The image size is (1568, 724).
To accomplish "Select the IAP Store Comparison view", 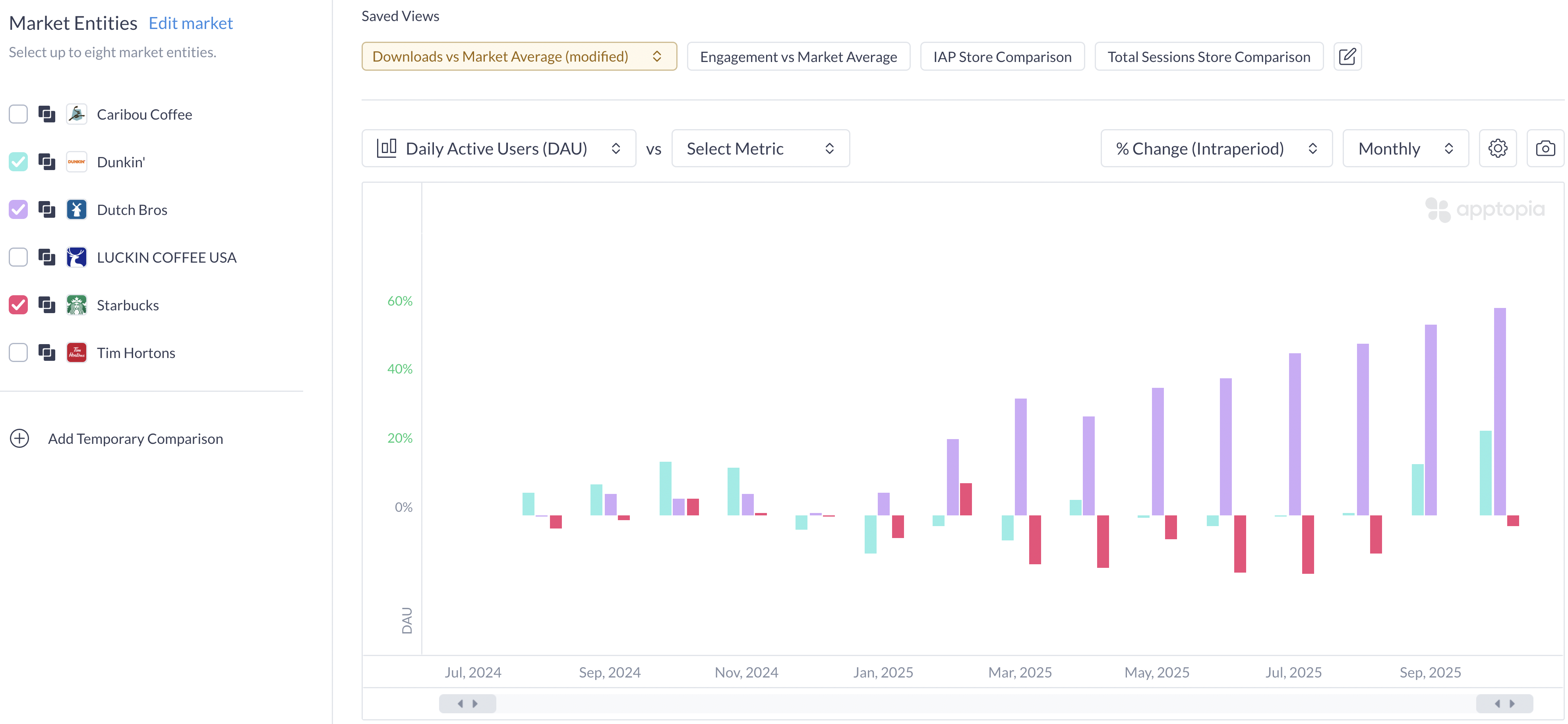I will [1002, 57].
